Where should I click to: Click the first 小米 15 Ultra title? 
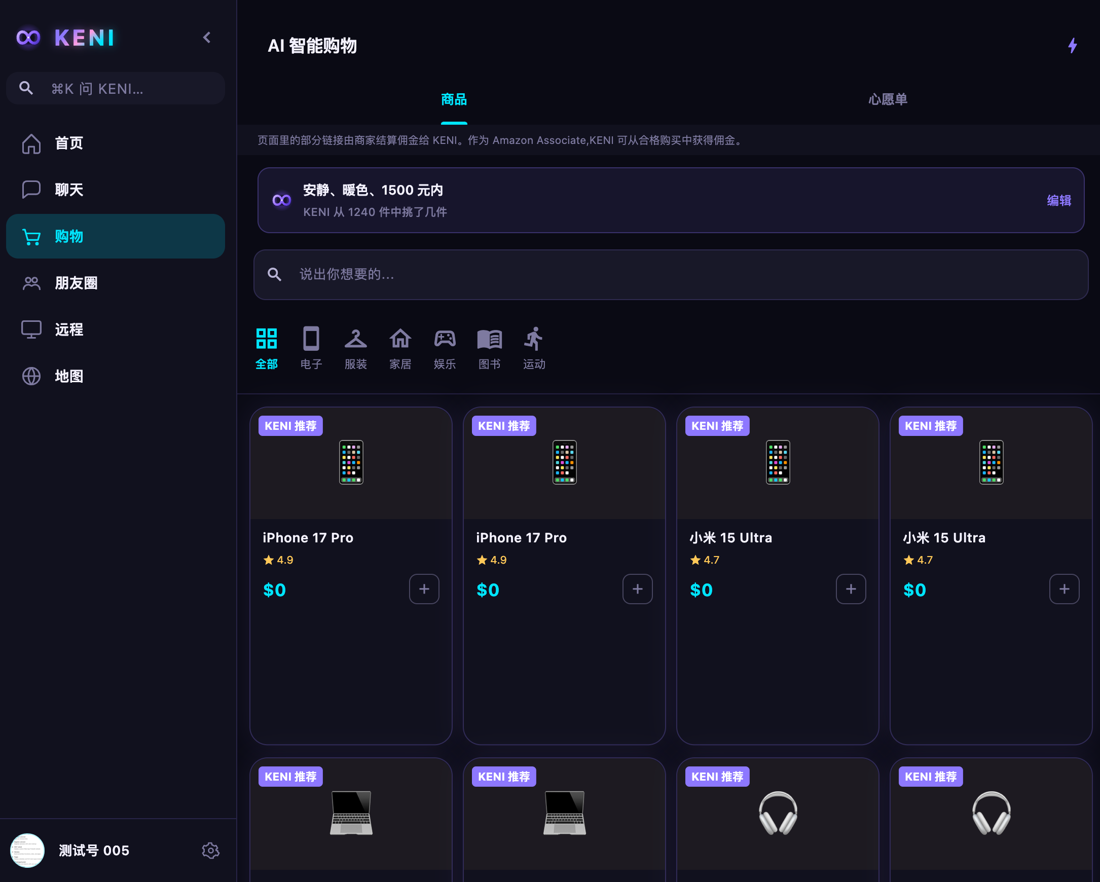(x=731, y=538)
